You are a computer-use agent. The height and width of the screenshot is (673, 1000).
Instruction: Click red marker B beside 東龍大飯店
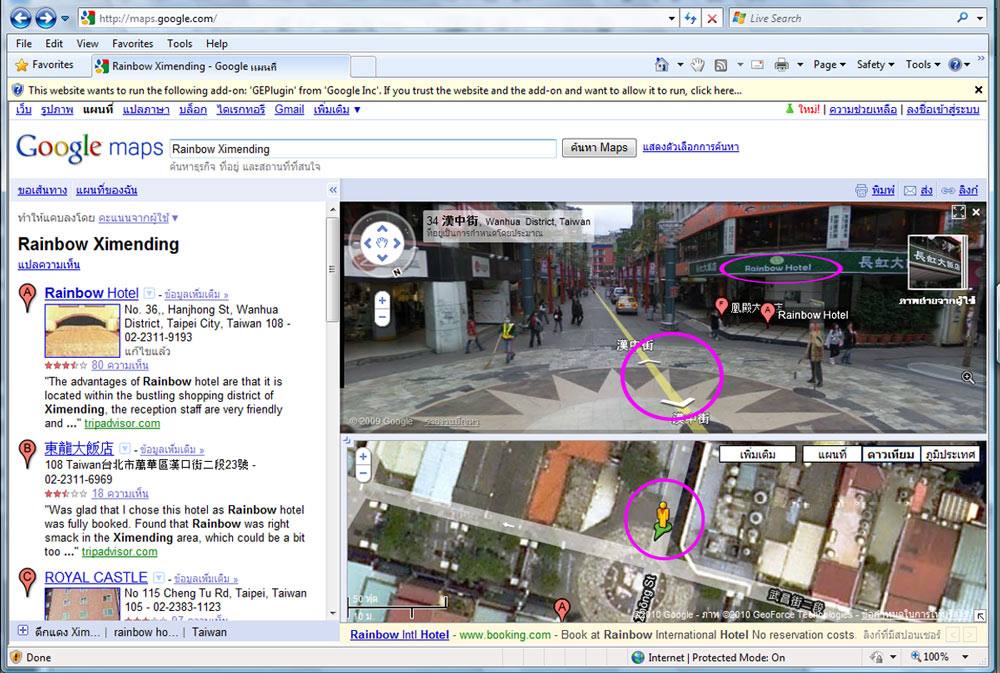(x=27, y=454)
